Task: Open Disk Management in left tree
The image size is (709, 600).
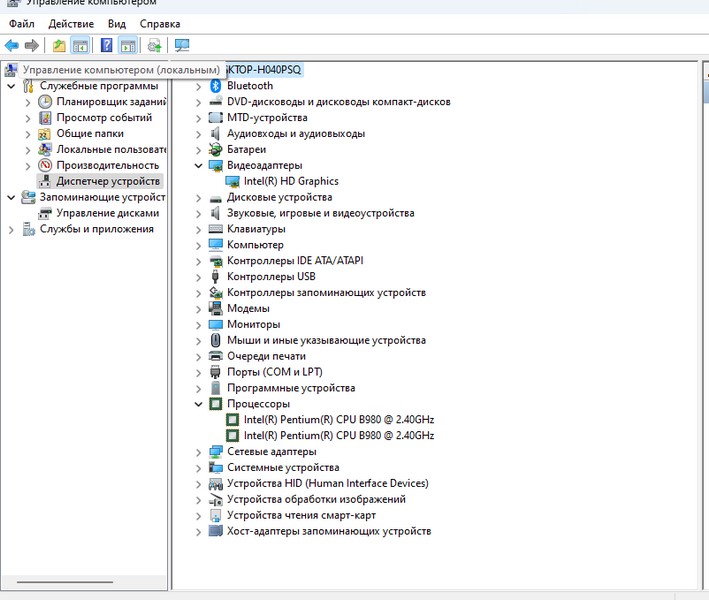Action: point(107,213)
